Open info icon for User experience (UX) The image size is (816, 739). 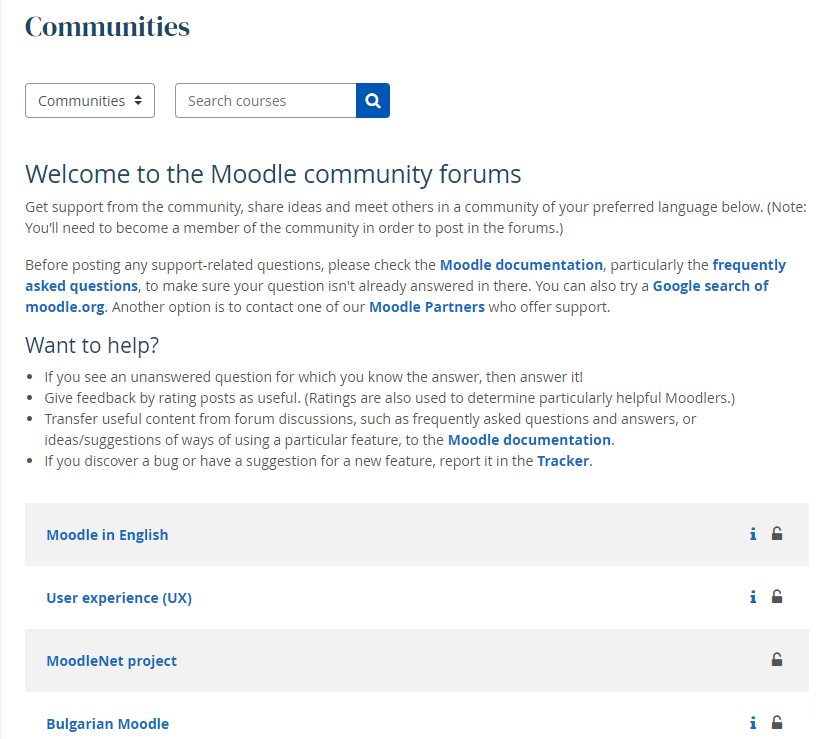753,597
